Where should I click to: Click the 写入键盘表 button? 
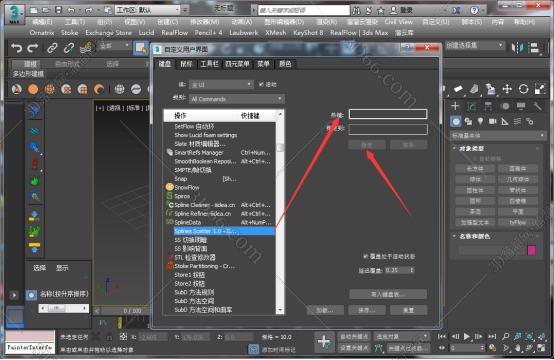(388, 294)
